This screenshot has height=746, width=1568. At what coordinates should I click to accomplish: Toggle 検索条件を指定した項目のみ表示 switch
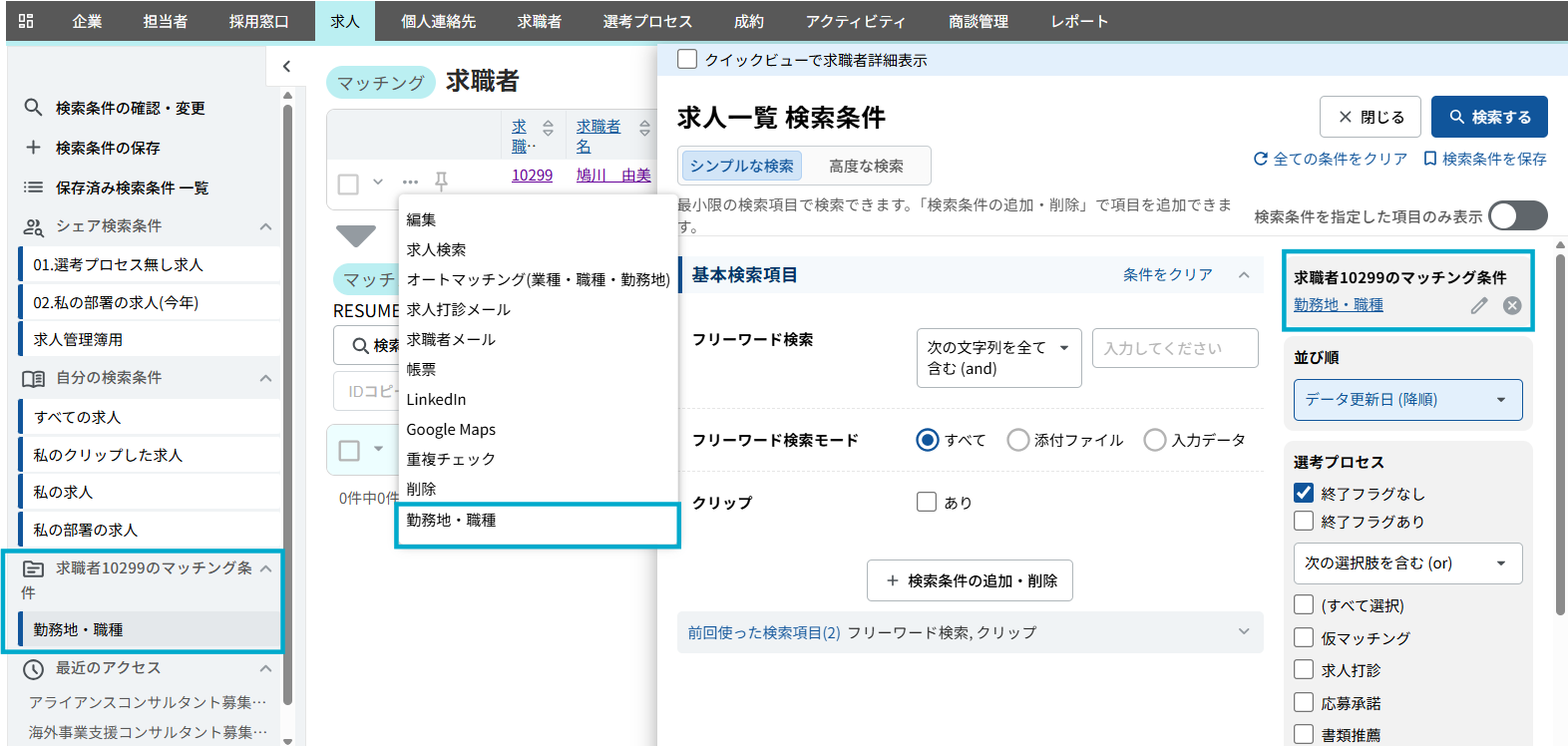(x=1516, y=216)
